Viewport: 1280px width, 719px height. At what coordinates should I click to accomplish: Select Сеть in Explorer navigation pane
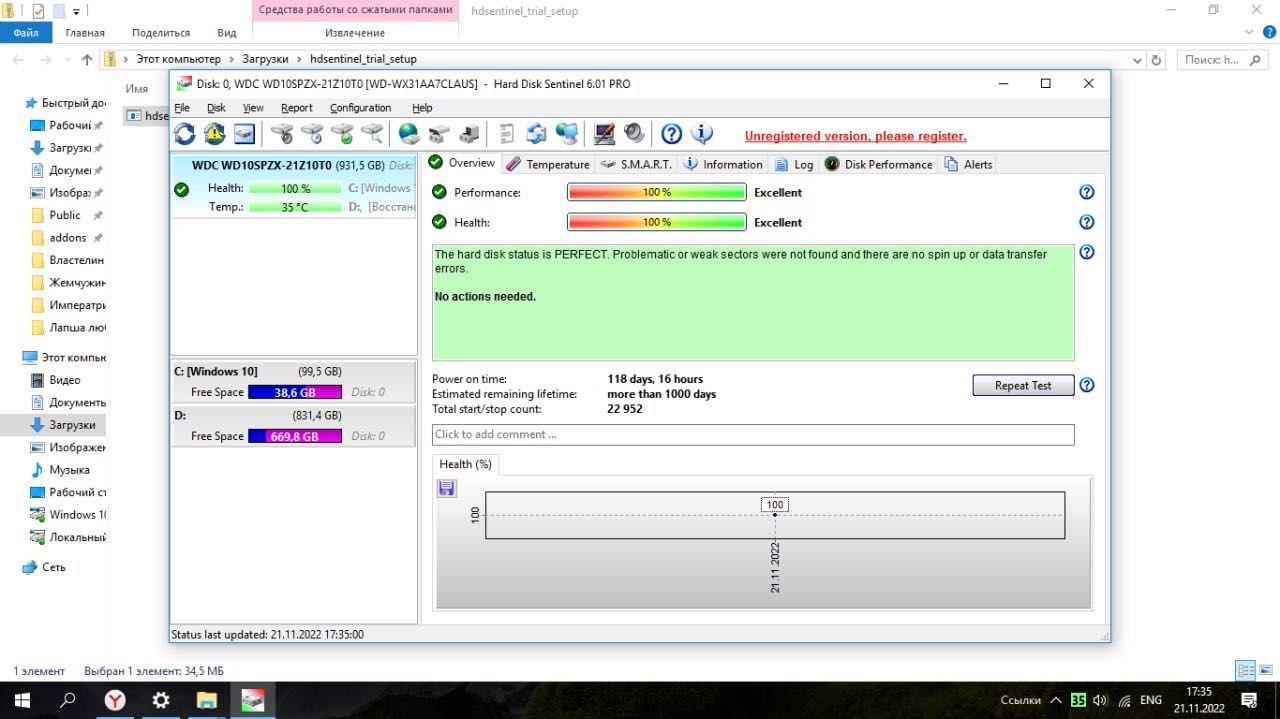click(x=54, y=567)
